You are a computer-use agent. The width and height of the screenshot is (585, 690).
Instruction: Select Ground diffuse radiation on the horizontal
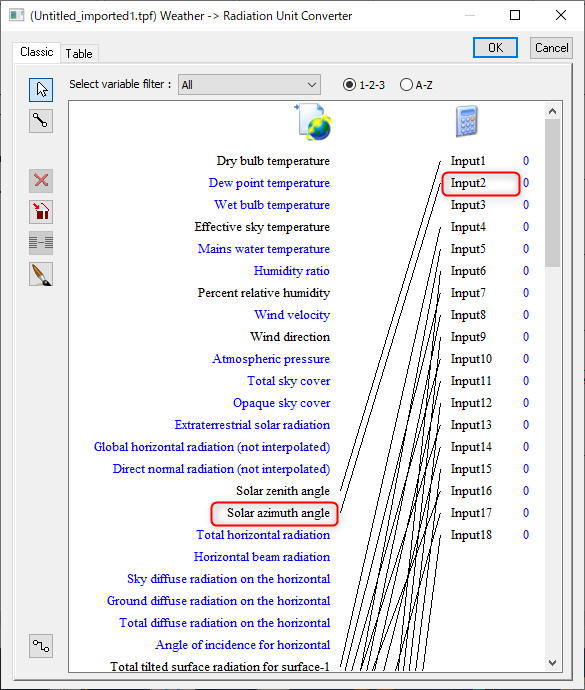click(218, 601)
